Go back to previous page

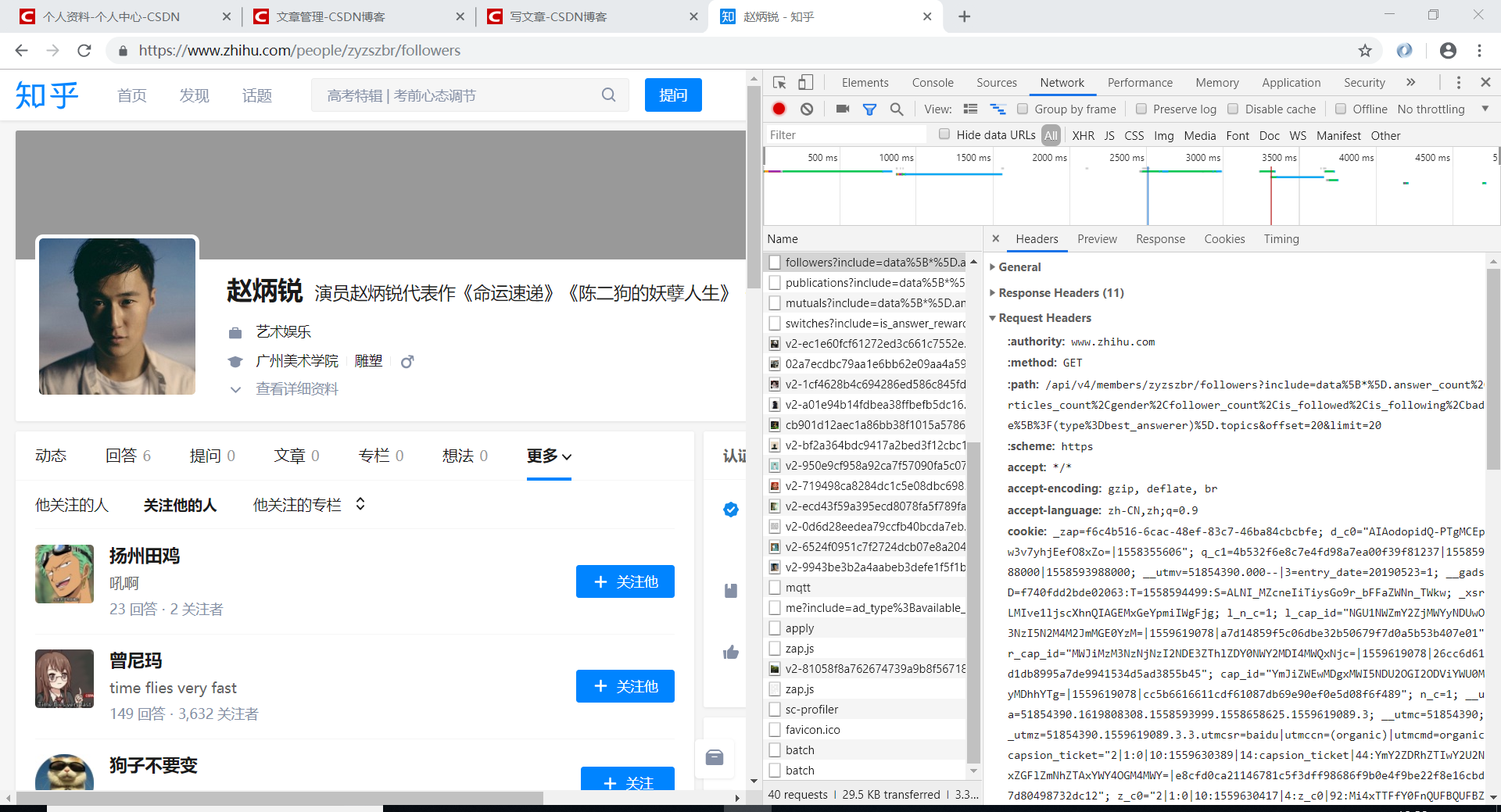pos(21,50)
